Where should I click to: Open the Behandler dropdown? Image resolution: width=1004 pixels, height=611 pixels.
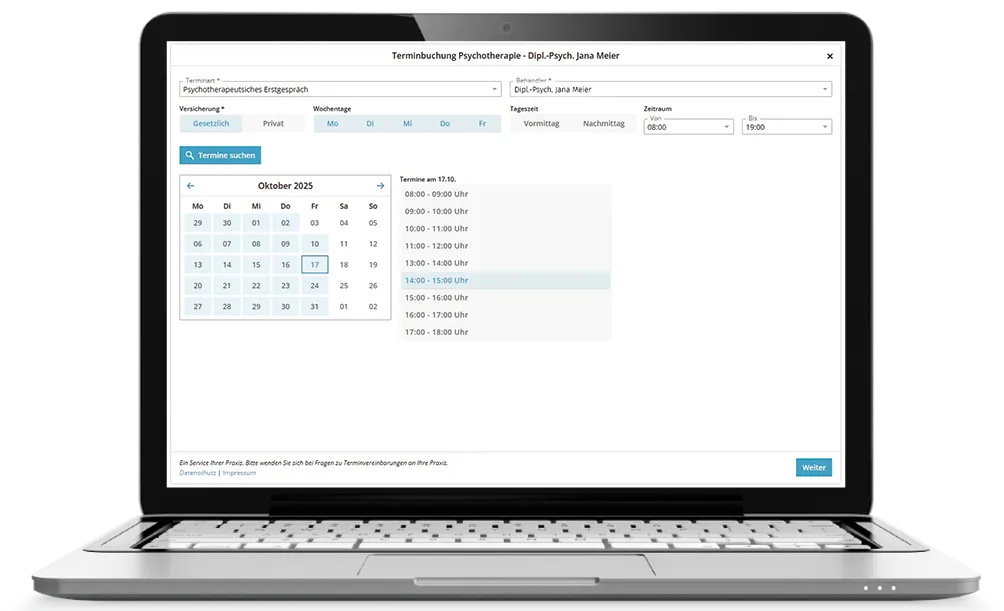click(670, 89)
